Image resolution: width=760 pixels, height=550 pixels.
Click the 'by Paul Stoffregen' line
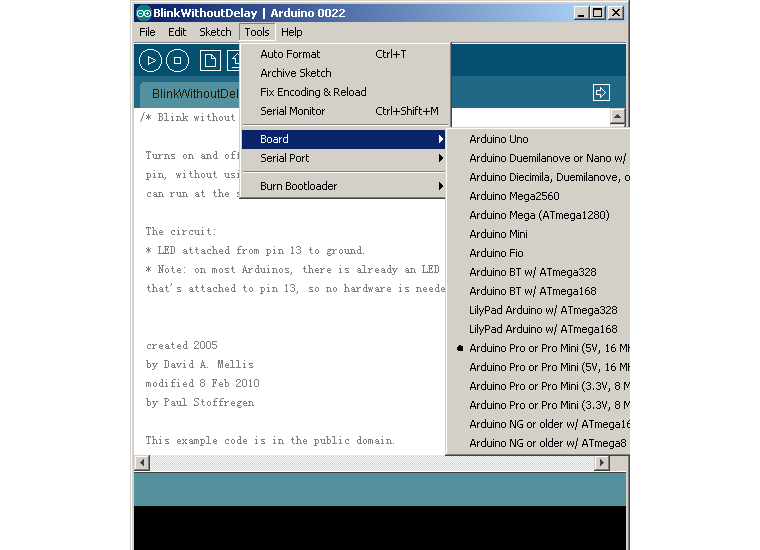click(x=199, y=402)
